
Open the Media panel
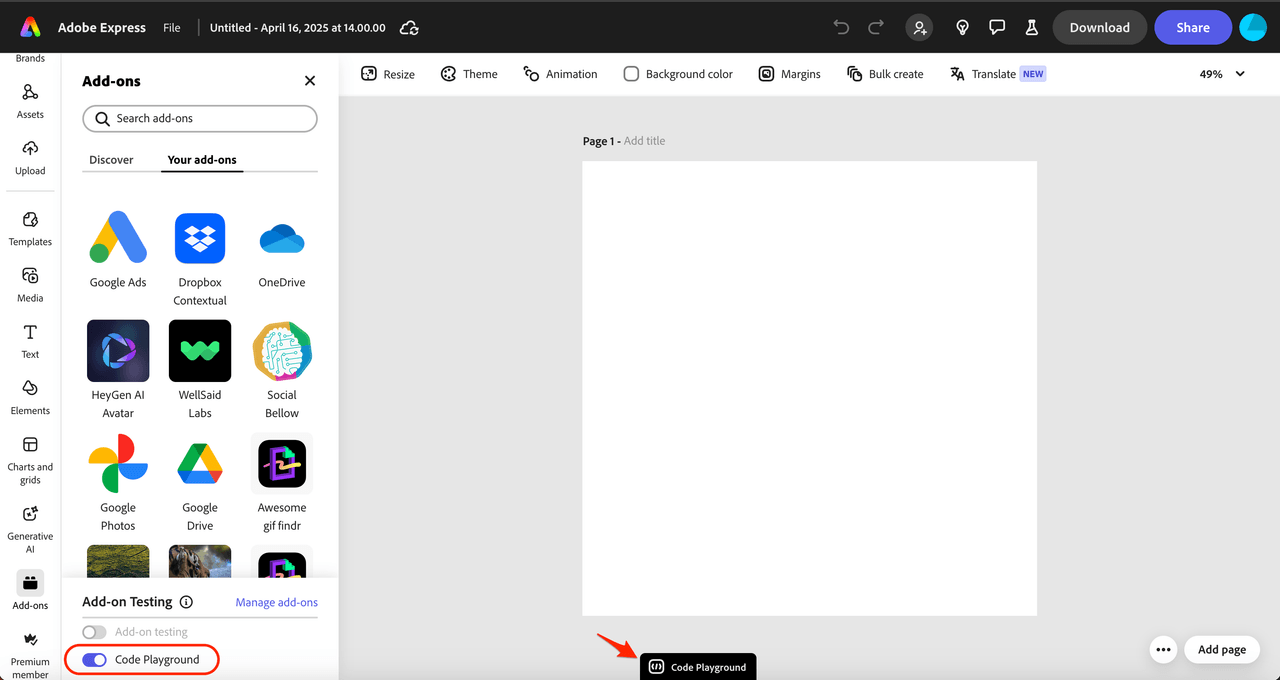[x=30, y=284]
